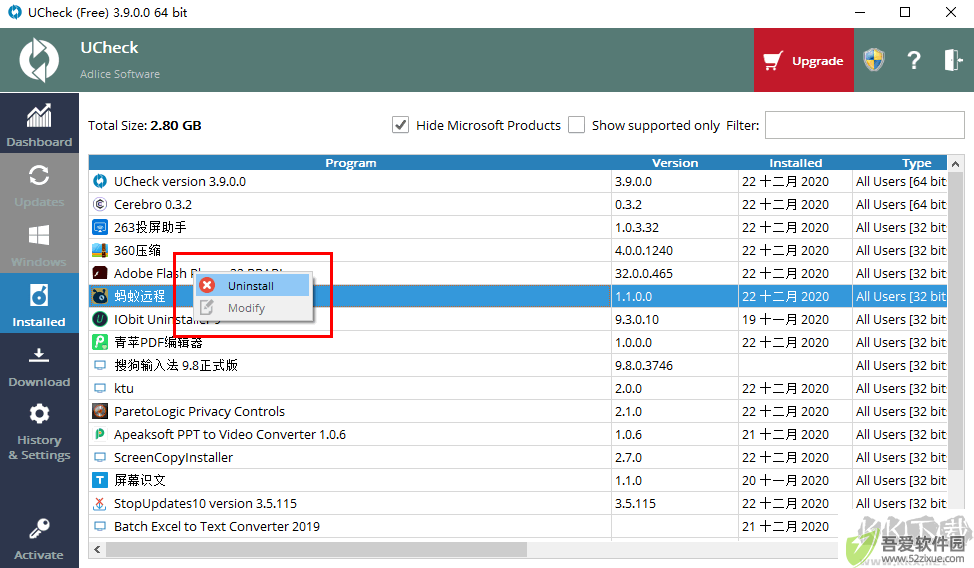This screenshot has height=568, width=974.
Task: Open the Download sidebar section
Action: pos(39,365)
